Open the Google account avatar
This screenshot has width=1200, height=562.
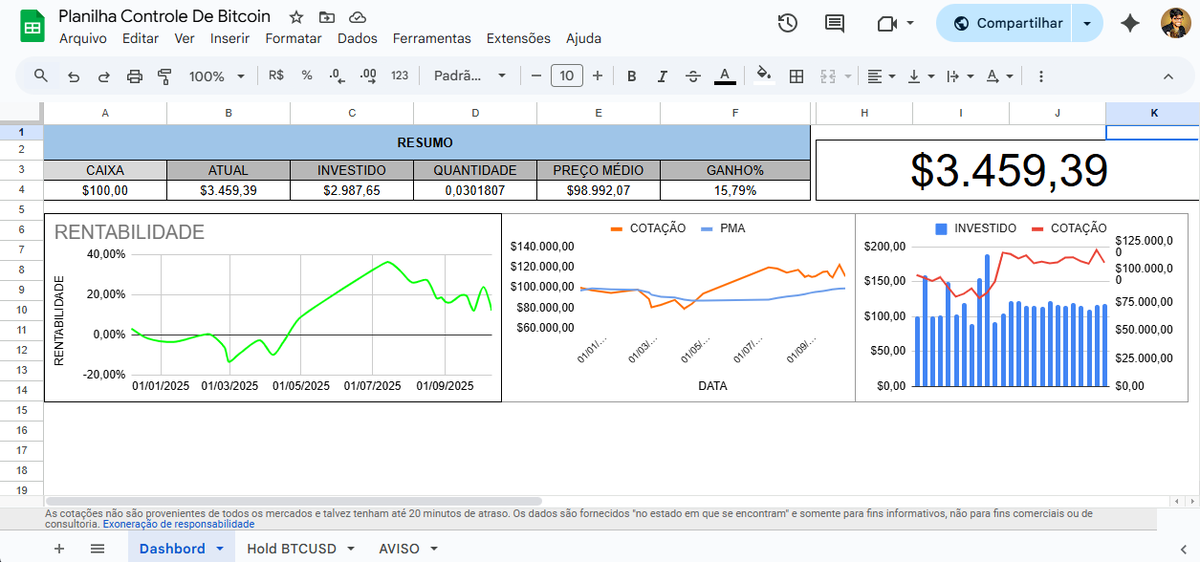pos(1175,23)
